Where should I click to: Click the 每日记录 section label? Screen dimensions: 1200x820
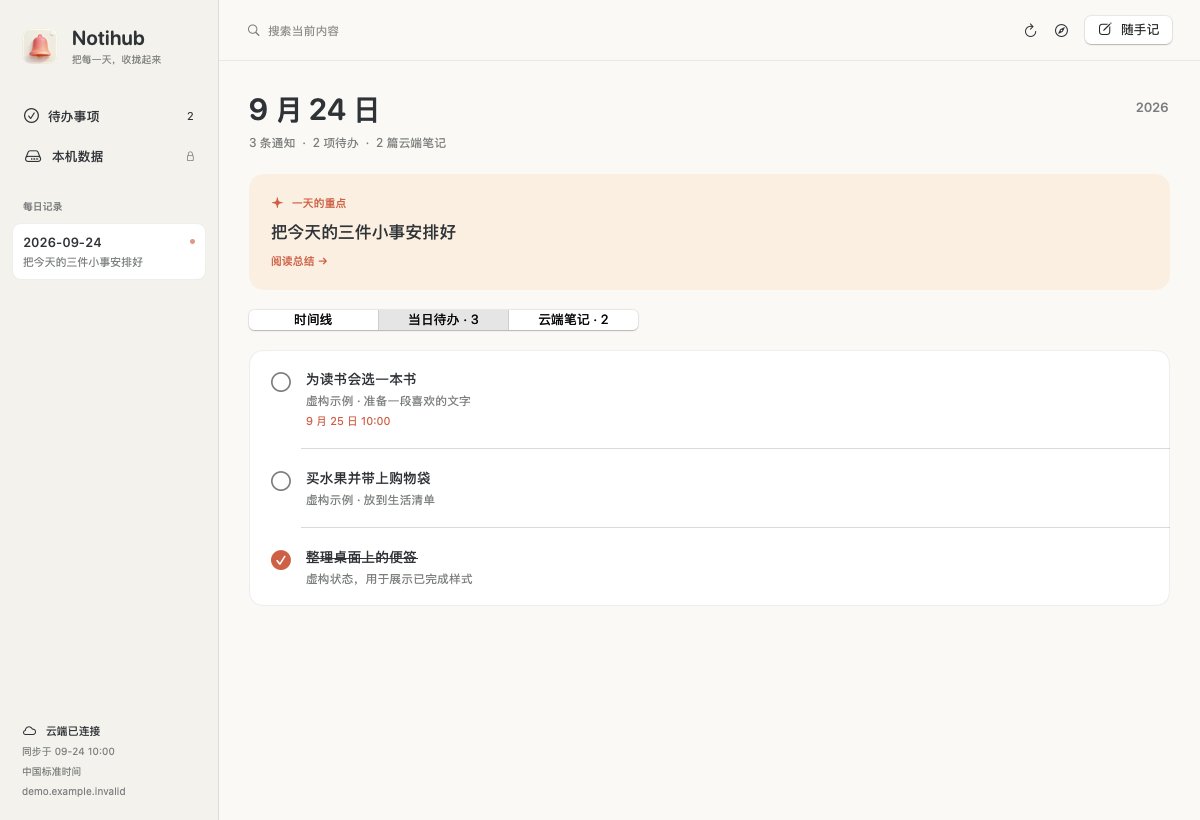43,206
